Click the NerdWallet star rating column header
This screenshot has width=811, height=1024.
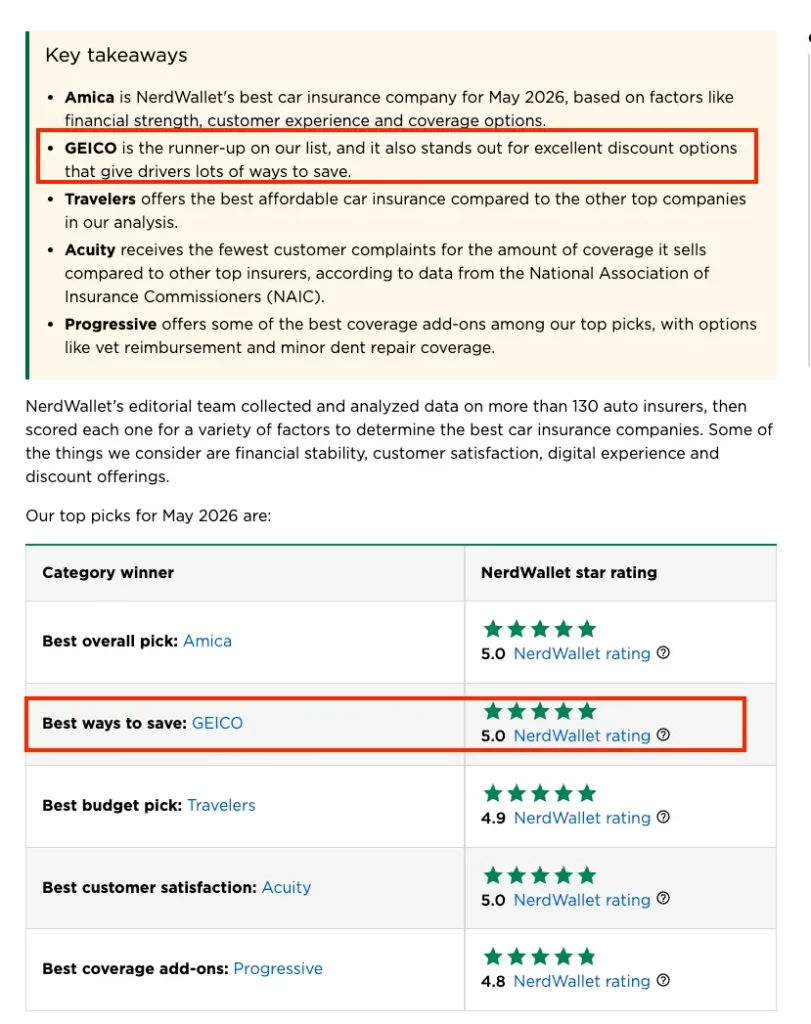pyautogui.click(x=569, y=573)
